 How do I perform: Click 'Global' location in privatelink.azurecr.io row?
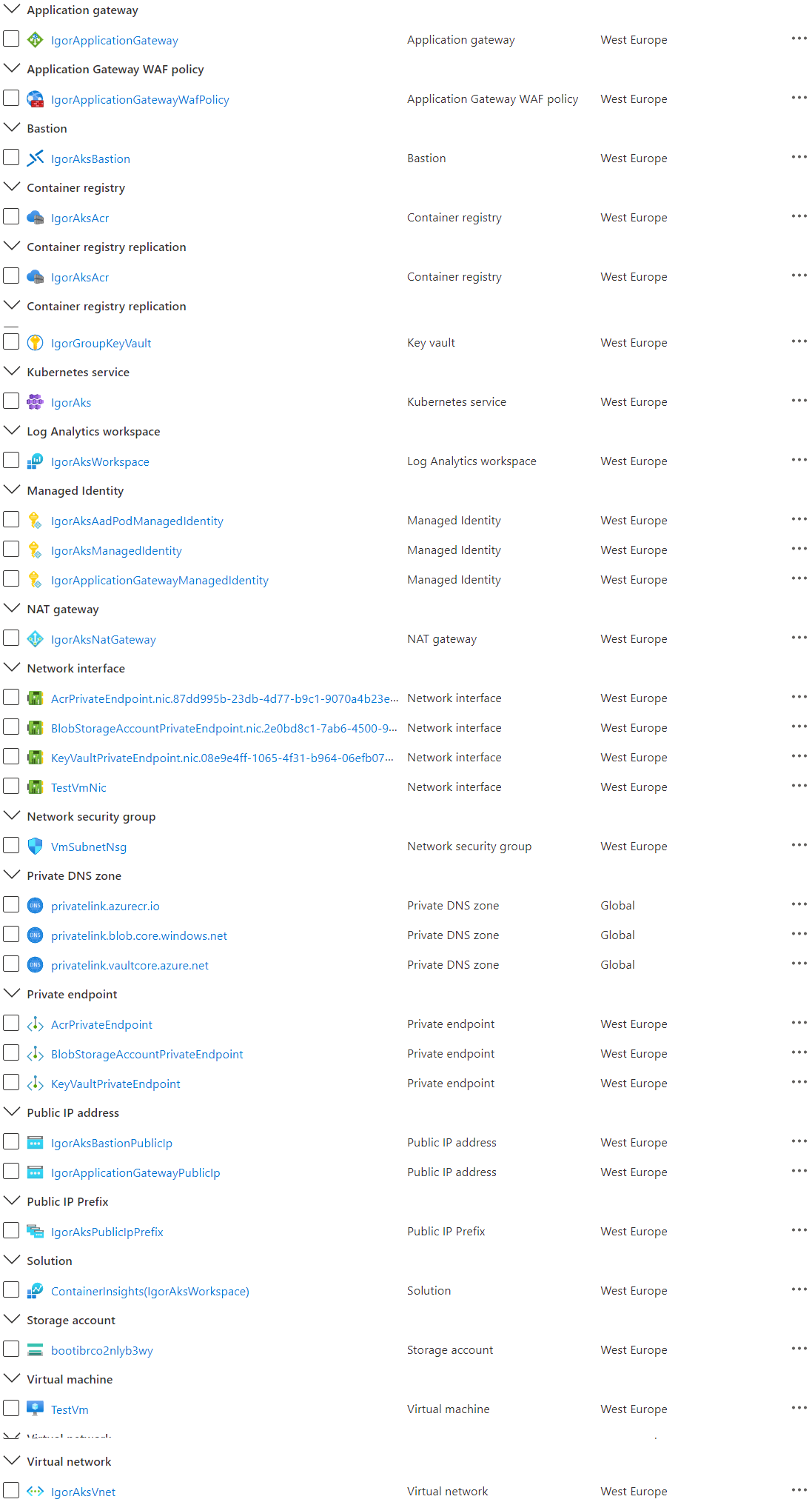pyautogui.click(x=617, y=905)
